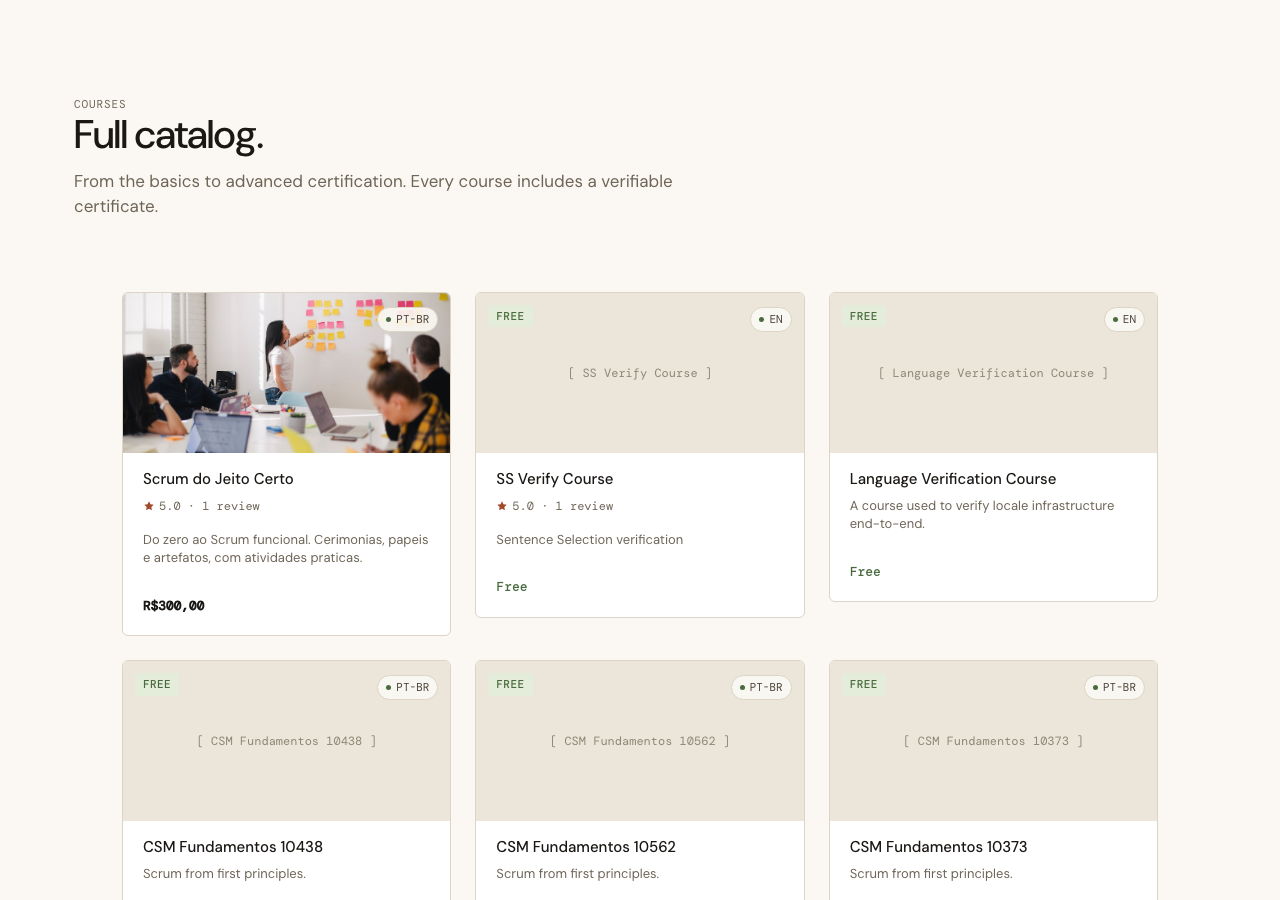Click 'Scrum from first principles.' under CSM Fundamentos 10438

pyautogui.click(x=224, y=874)
